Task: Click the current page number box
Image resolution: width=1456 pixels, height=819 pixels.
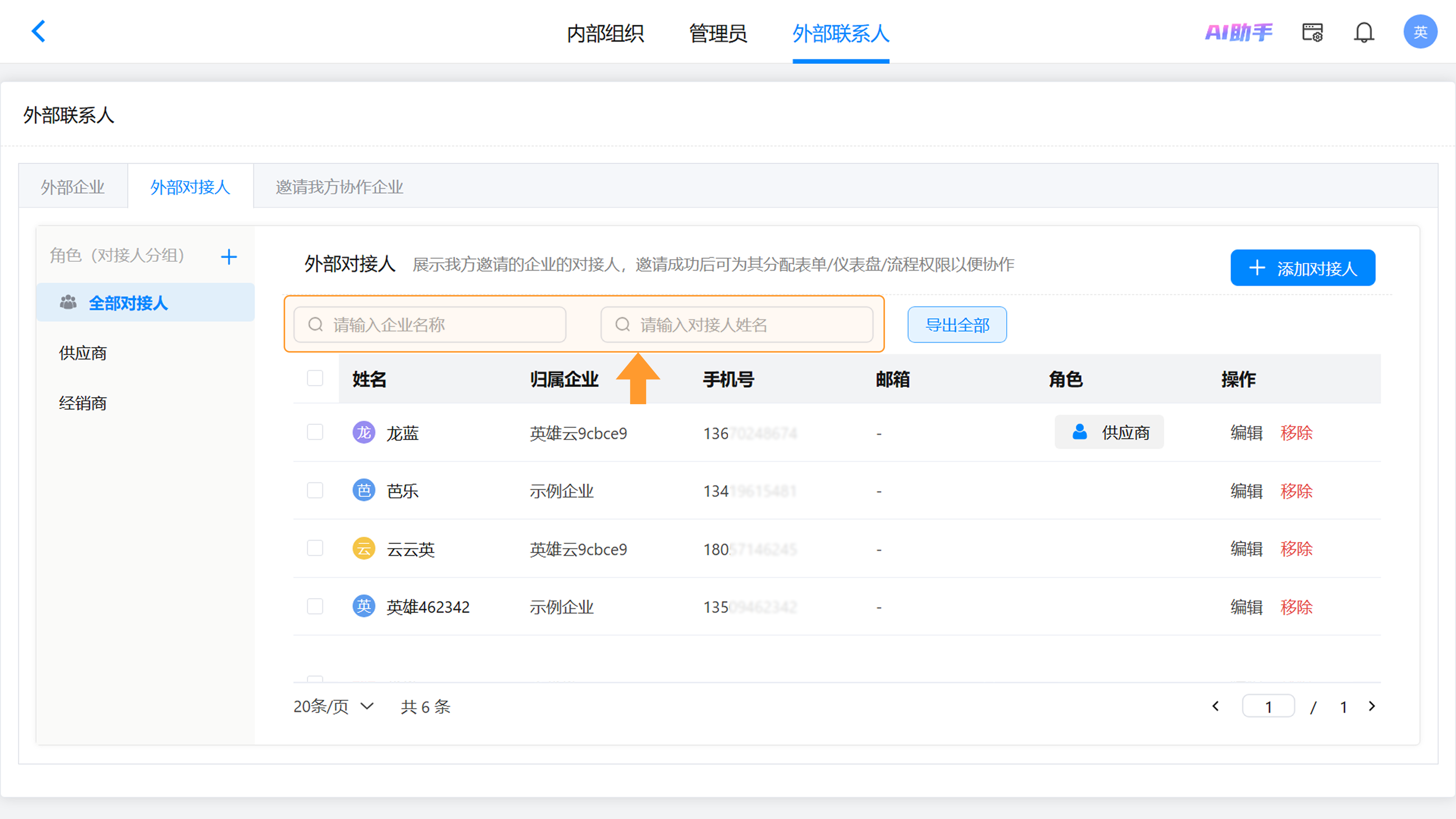Action: tap(1268, 706)
